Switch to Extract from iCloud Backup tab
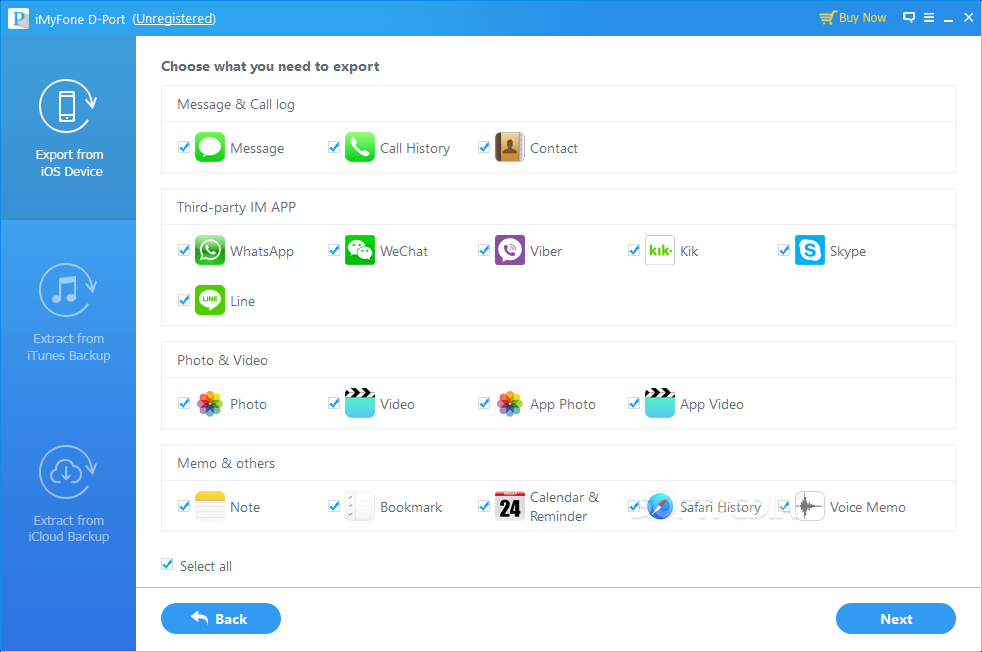982x652 pixels. tap(68, 494)
